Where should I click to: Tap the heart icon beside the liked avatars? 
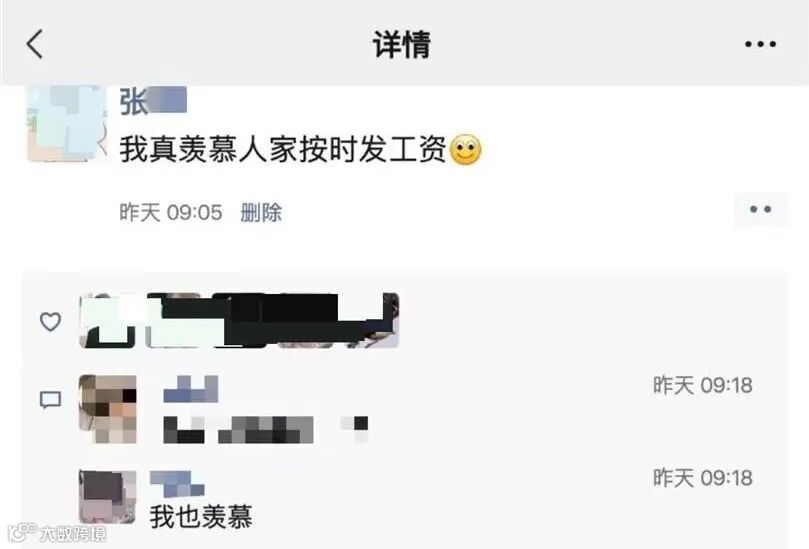[x=51, y=321]
